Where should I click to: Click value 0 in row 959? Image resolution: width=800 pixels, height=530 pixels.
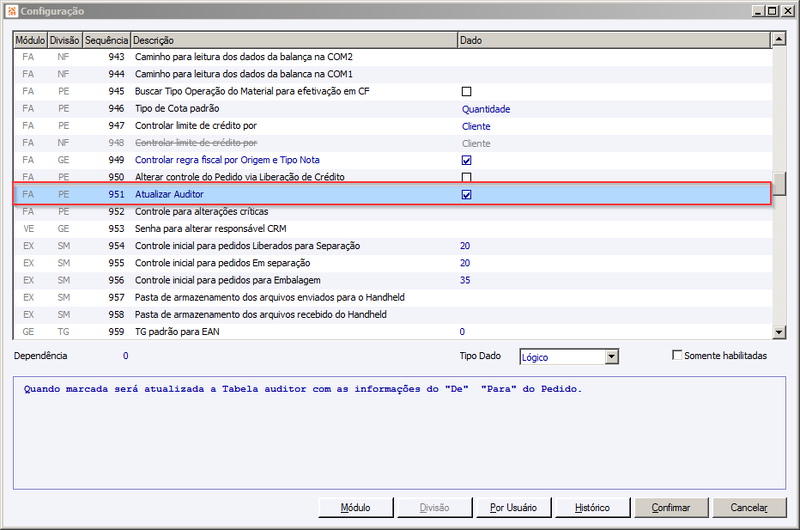click(462, 332)
